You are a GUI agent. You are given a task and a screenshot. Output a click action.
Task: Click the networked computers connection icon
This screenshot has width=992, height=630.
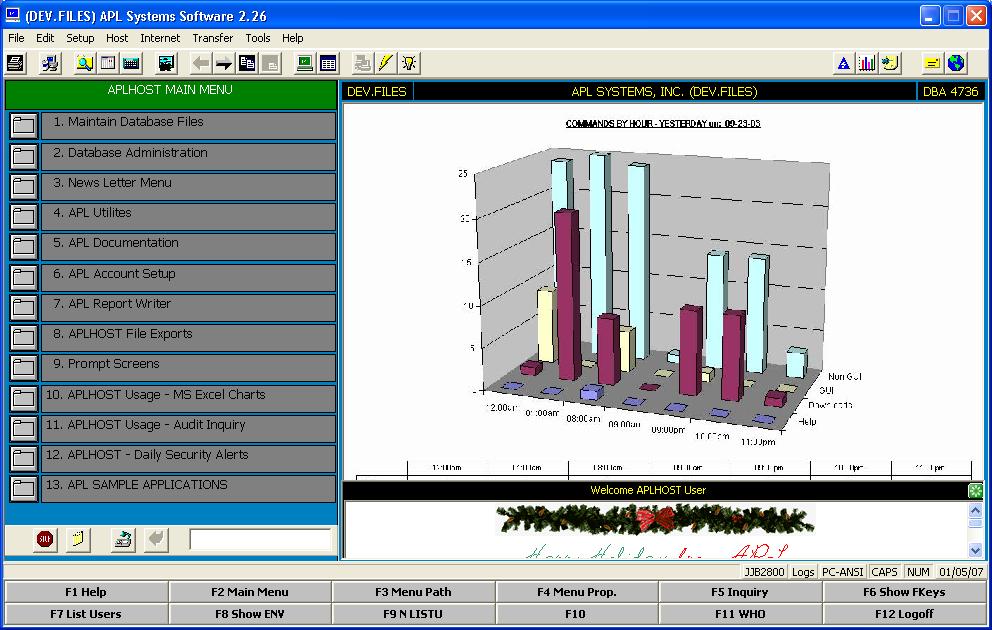tap(50, 63)
